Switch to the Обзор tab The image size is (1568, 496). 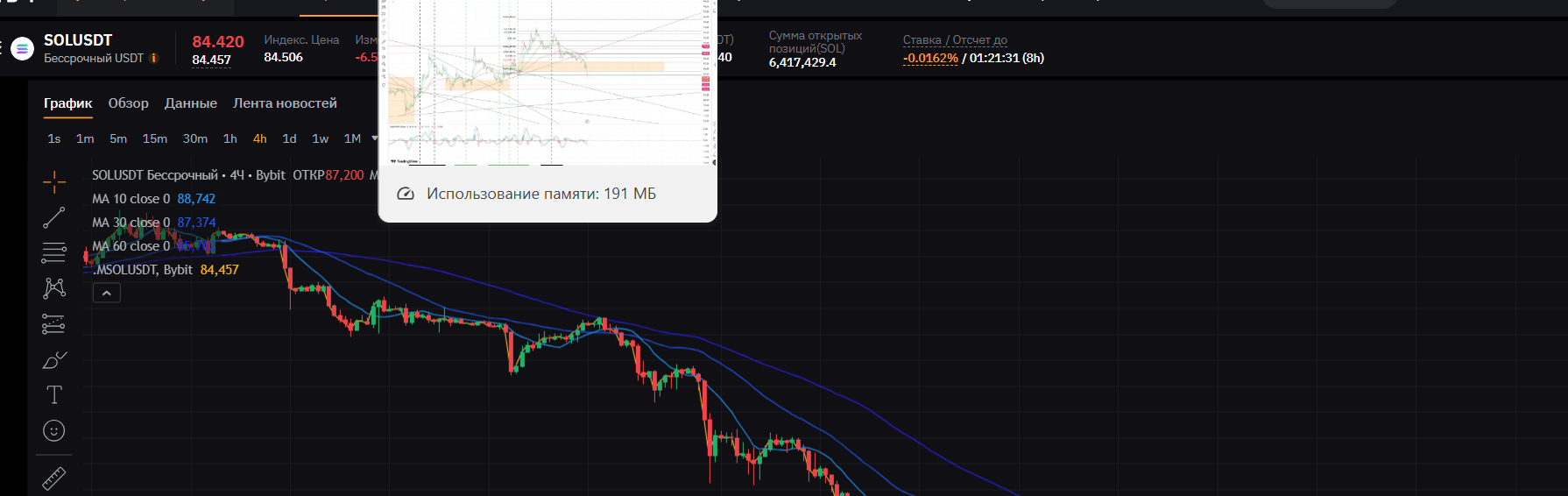(128, 103)
